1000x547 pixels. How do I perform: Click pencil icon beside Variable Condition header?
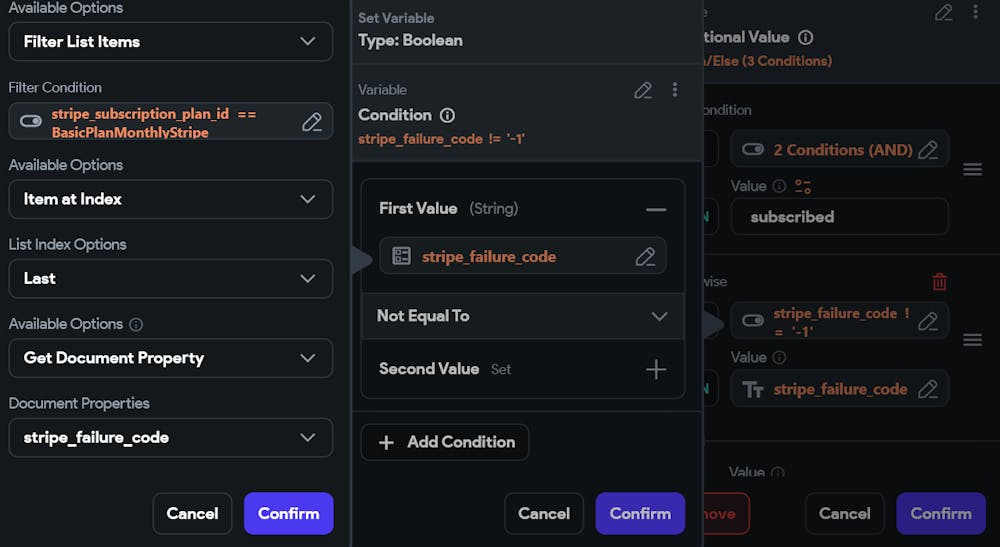tap(643, 91)
